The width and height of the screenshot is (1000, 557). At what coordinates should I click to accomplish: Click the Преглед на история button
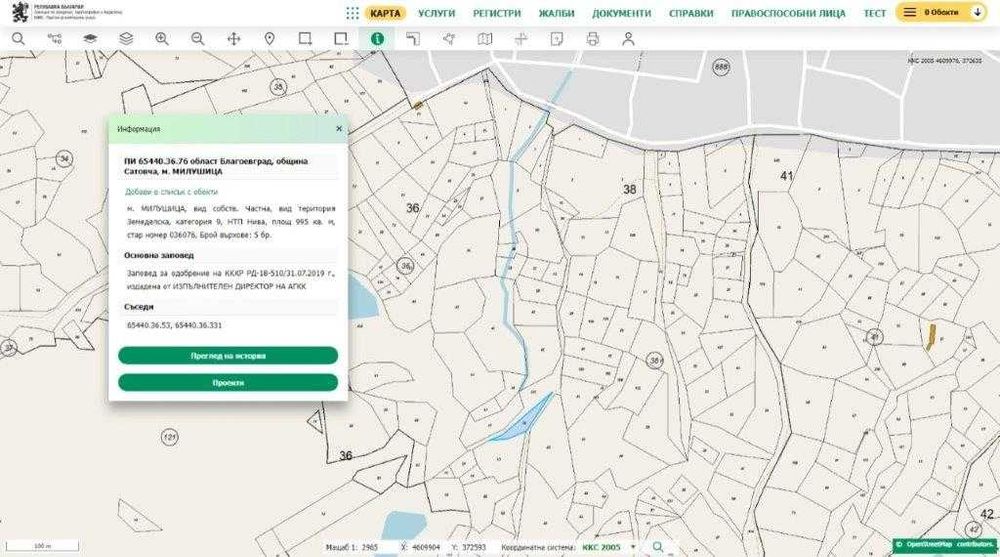click(x=228, y=356)
